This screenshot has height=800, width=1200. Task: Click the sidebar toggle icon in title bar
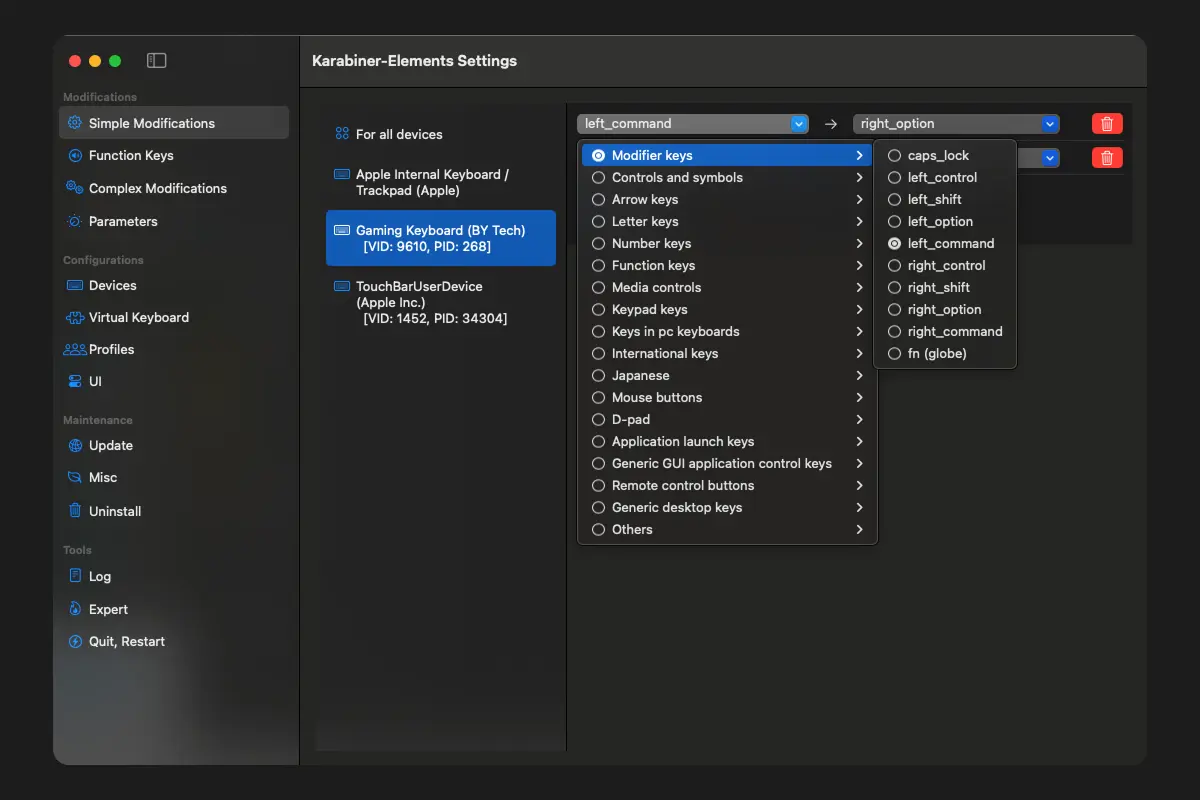pos(156,61)
